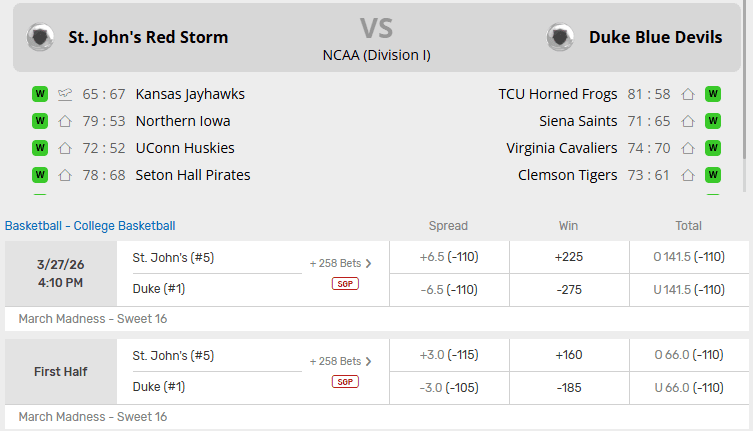Image resolution: width=753 pixels, height=431 pixels.
Task: Click the home icon next to TCU Horned Frogs
Action: tap(688, 94)
